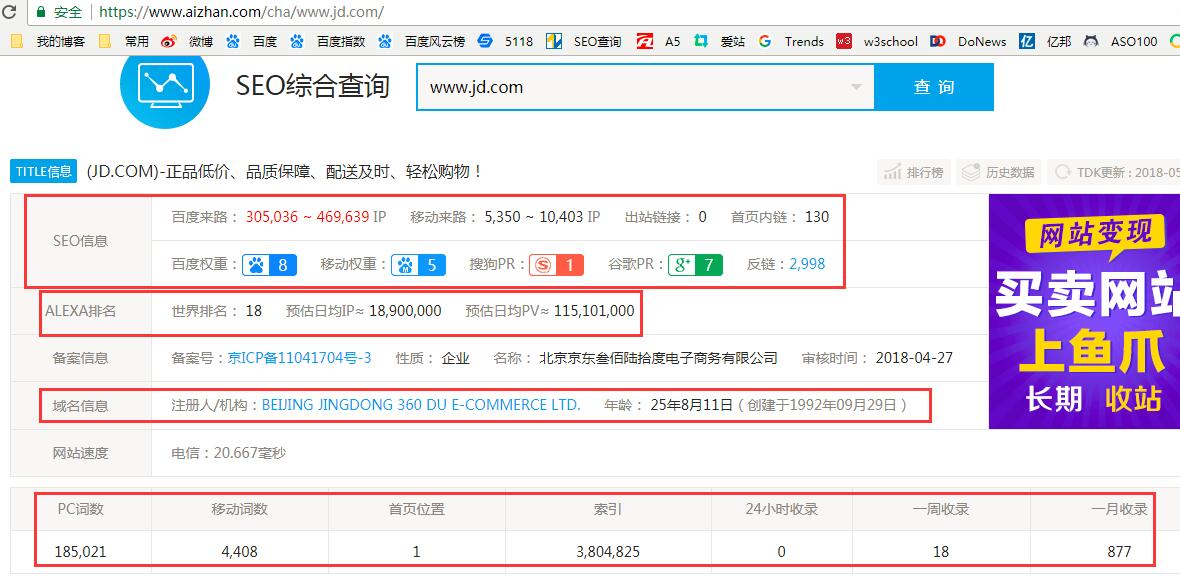Screen dimensions: 1180x580
Task: Click the 移动来路 value 5,350 ~ 10,403
Action: pos(534,217)
